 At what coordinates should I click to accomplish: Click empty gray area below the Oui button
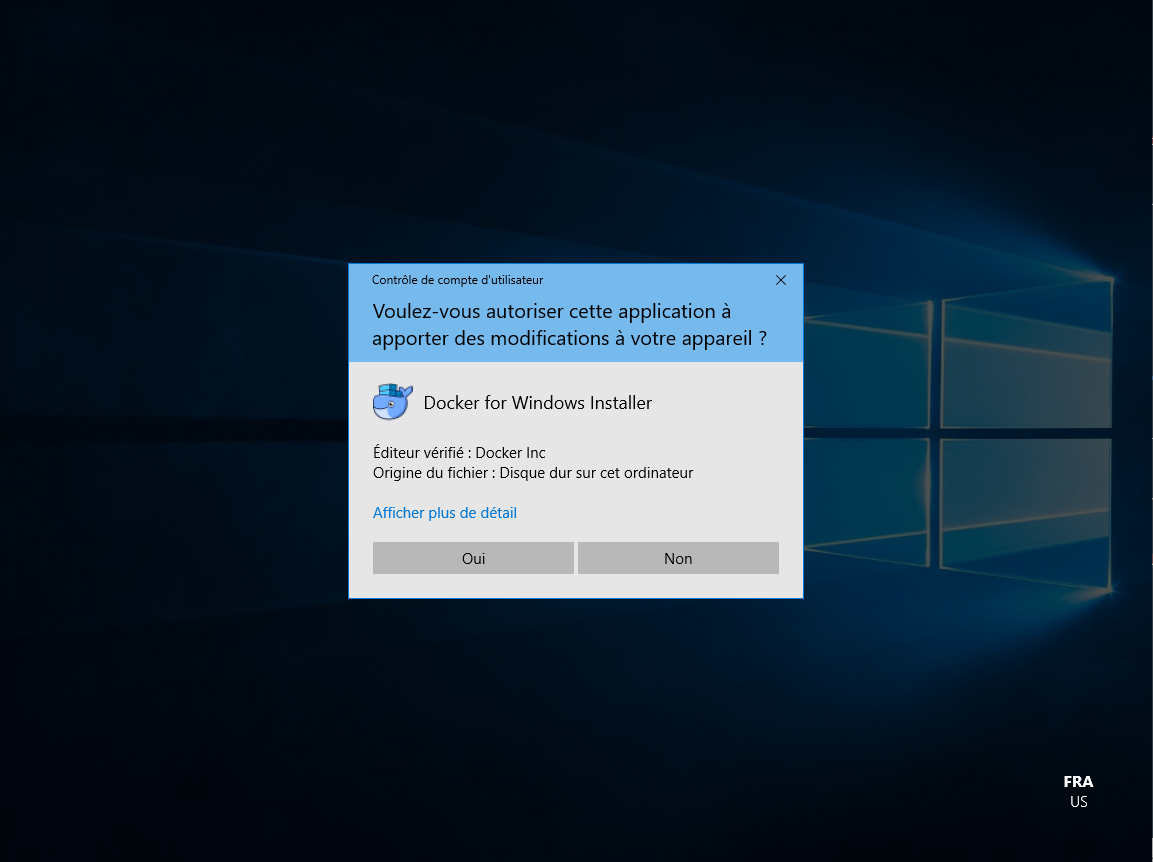pos(473,586)
